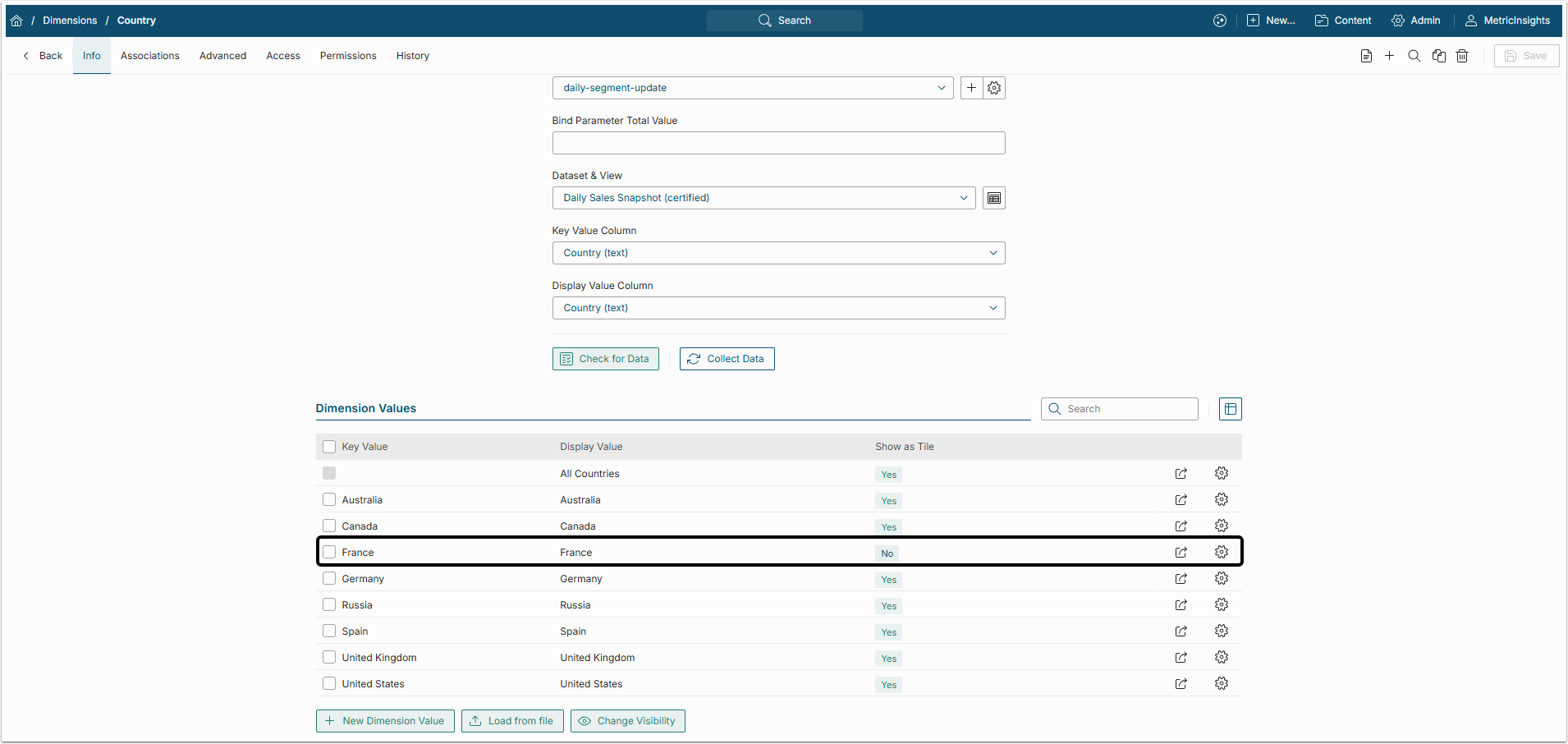Click the Collect Data button
The image size is (1568, 744).
pyautogui.click(x=727, y=359)
